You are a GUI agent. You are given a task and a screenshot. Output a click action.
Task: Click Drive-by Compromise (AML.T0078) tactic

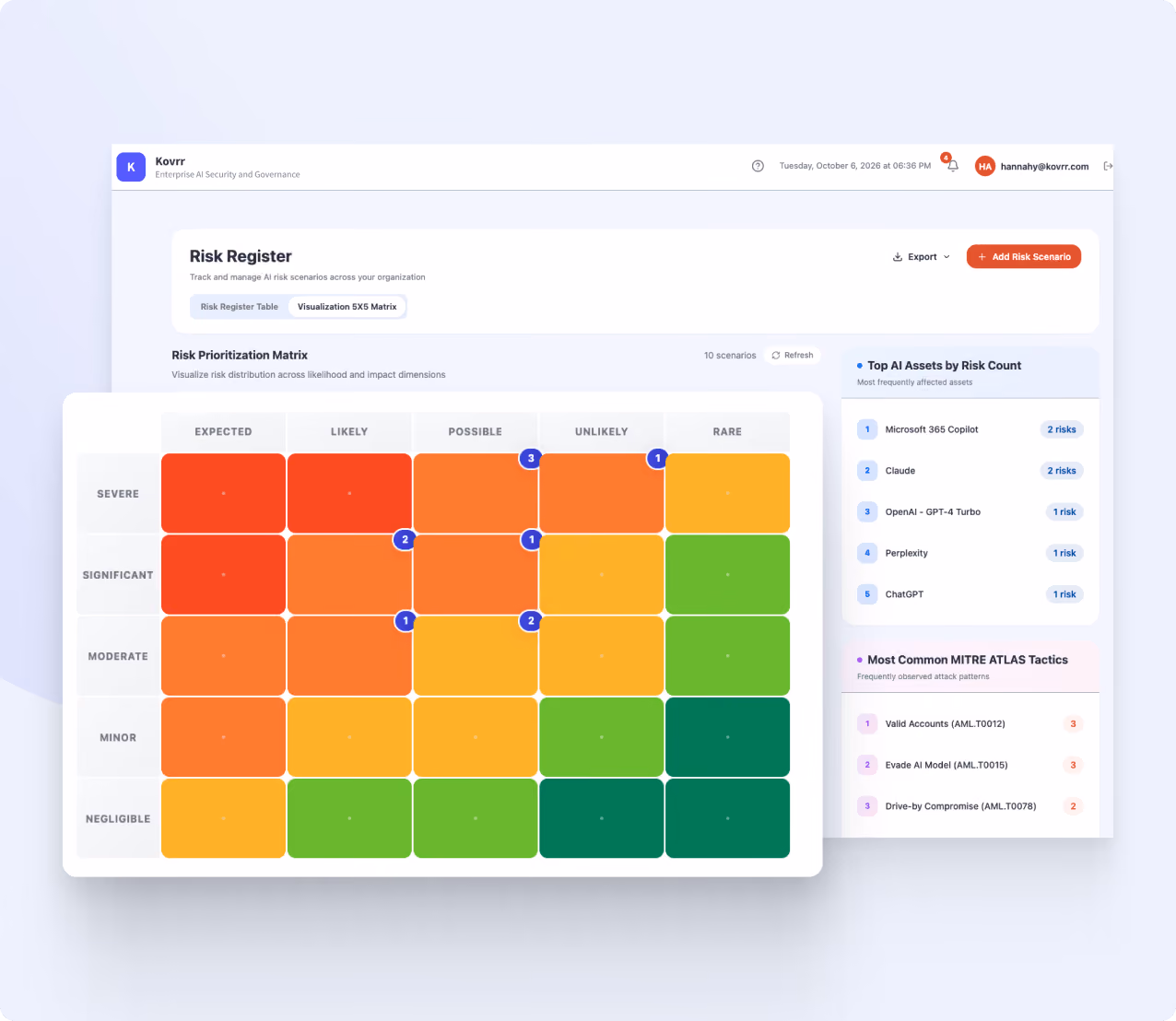(x=960, y=806)
